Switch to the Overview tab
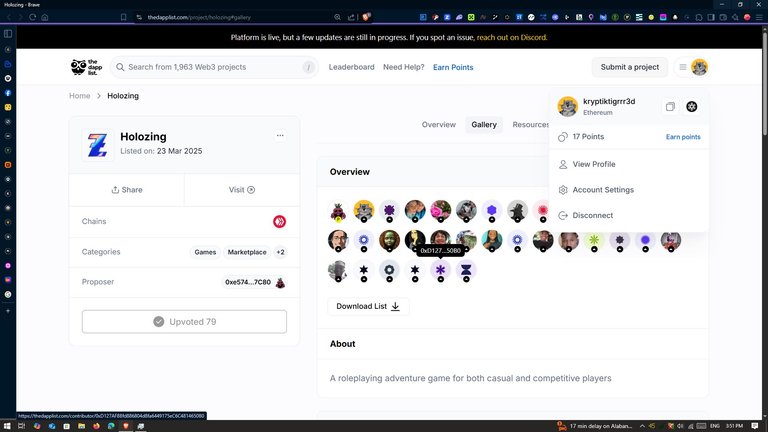This screenshot has height=432, width=768. pyautogui.click(x=439, y=124)
